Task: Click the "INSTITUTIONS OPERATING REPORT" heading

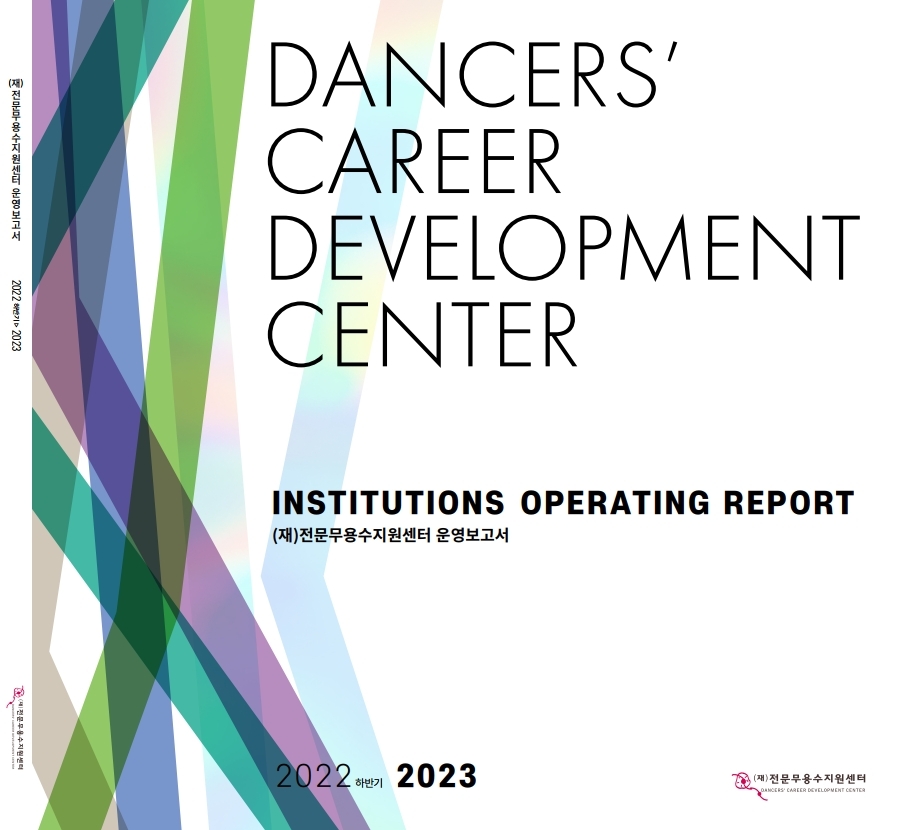Action: [x=563, y=502]
